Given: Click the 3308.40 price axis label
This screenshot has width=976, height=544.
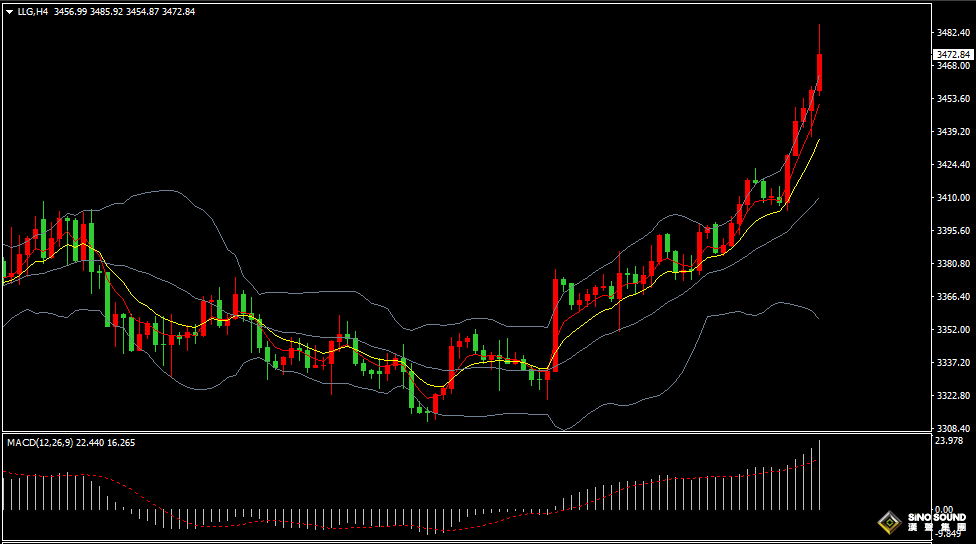Looking at the screenshot, I should [953, 428].
